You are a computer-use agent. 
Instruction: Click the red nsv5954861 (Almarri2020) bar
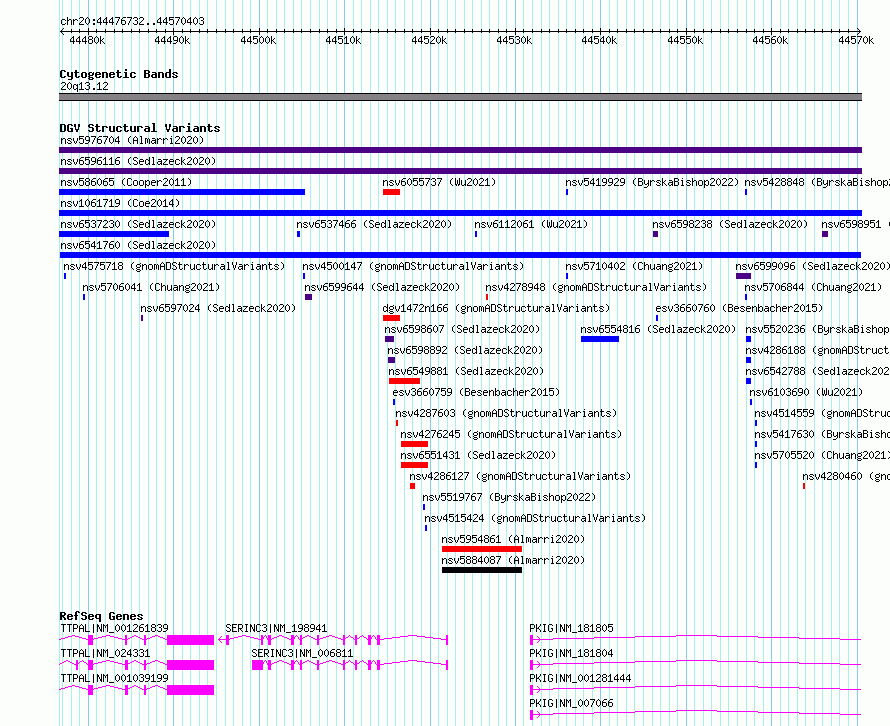(482, 549)
